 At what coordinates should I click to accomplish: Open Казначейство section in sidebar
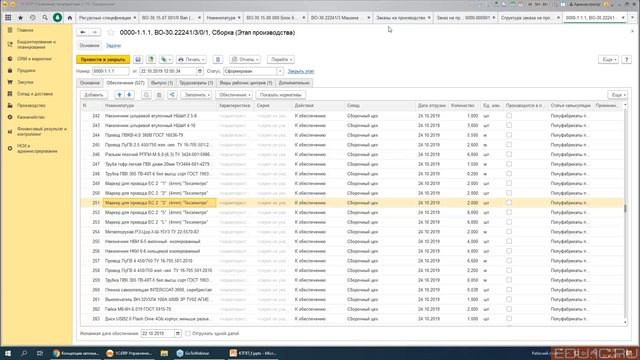(x=31, y=118)
